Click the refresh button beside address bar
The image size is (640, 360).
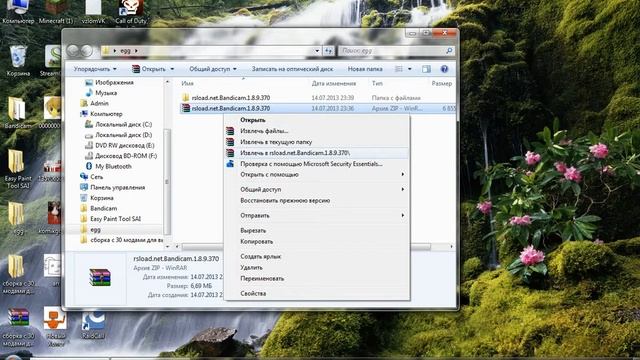[328, 51]
